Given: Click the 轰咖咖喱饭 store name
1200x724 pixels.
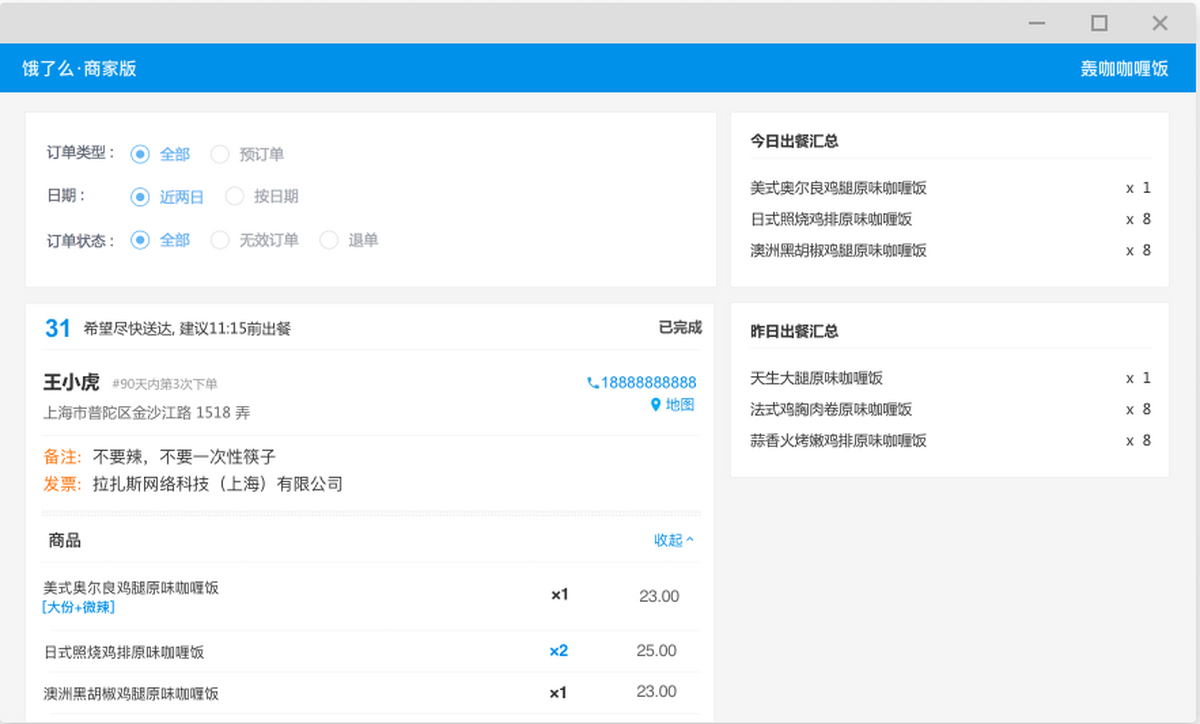Looking at the screenshot, I should pos(1124,69).
